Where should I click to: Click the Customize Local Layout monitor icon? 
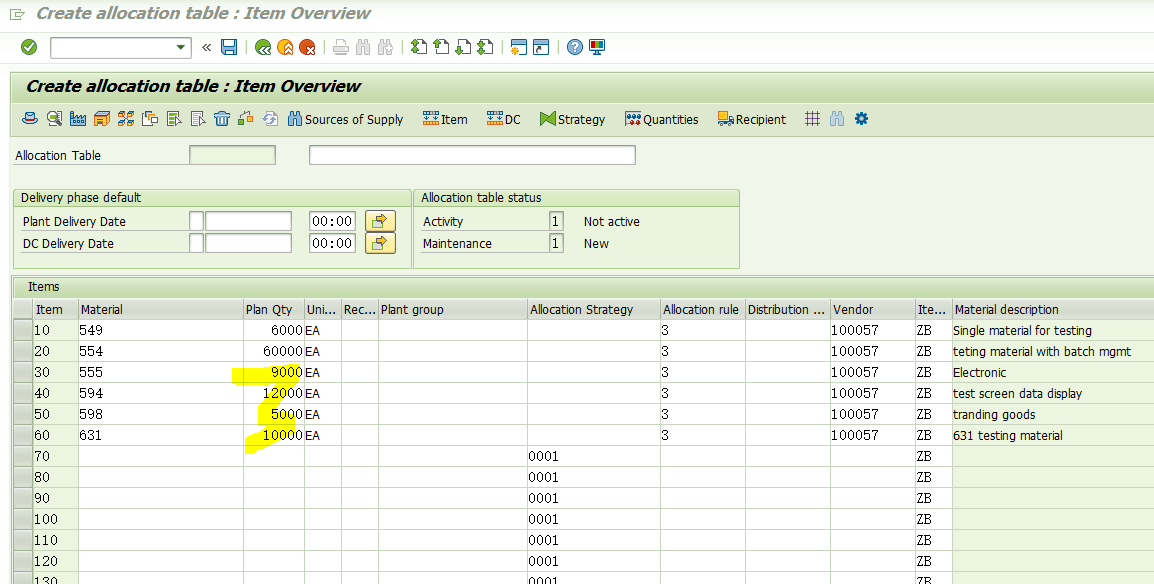coord(597,47)
